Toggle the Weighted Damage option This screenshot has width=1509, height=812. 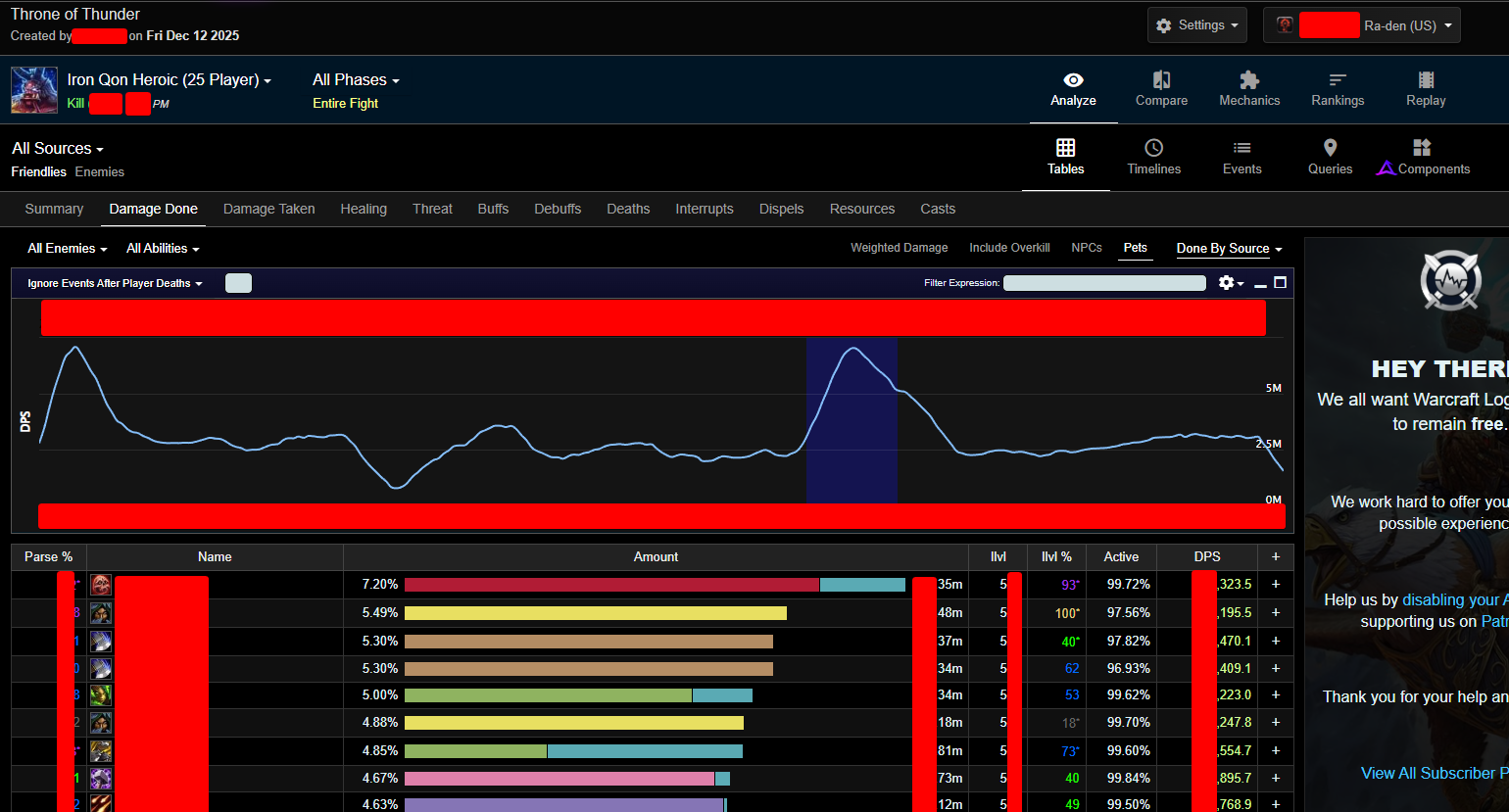899,248
